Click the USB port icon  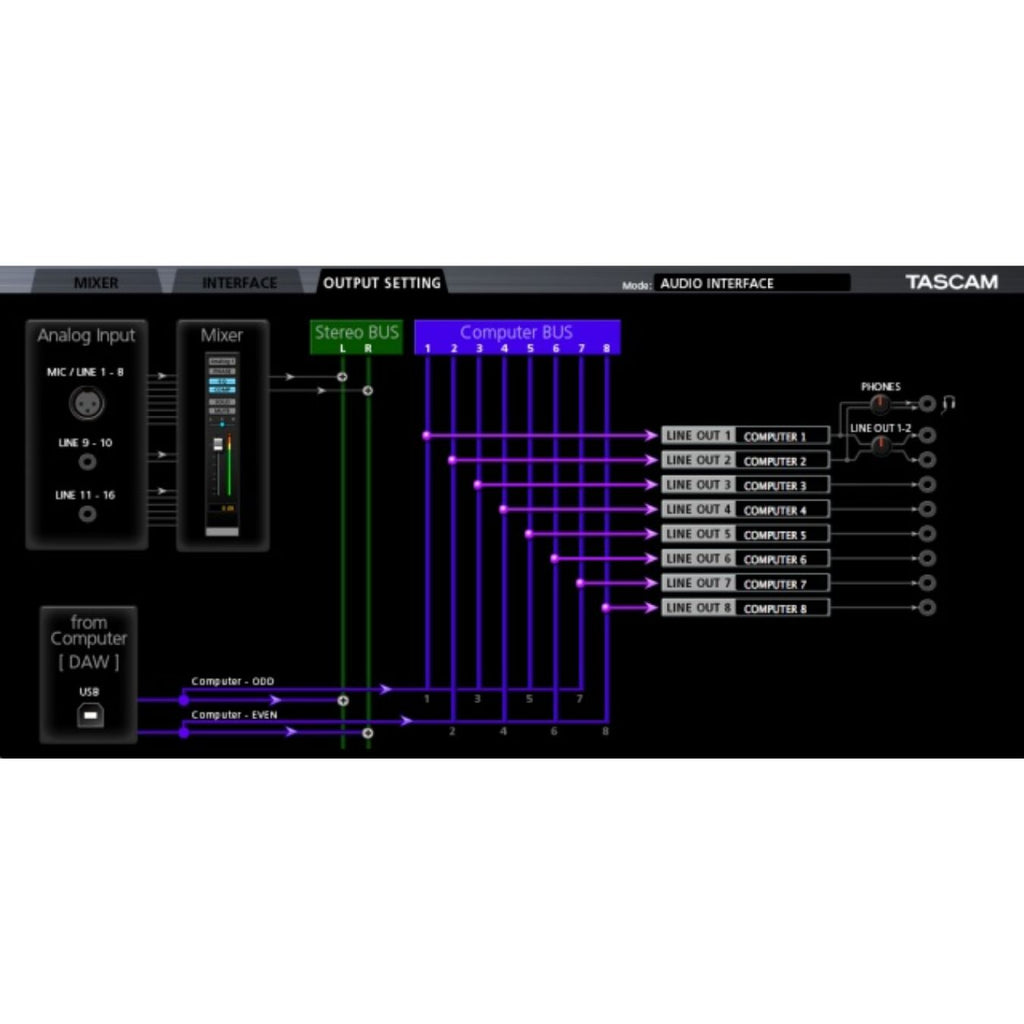click(90, 715)
